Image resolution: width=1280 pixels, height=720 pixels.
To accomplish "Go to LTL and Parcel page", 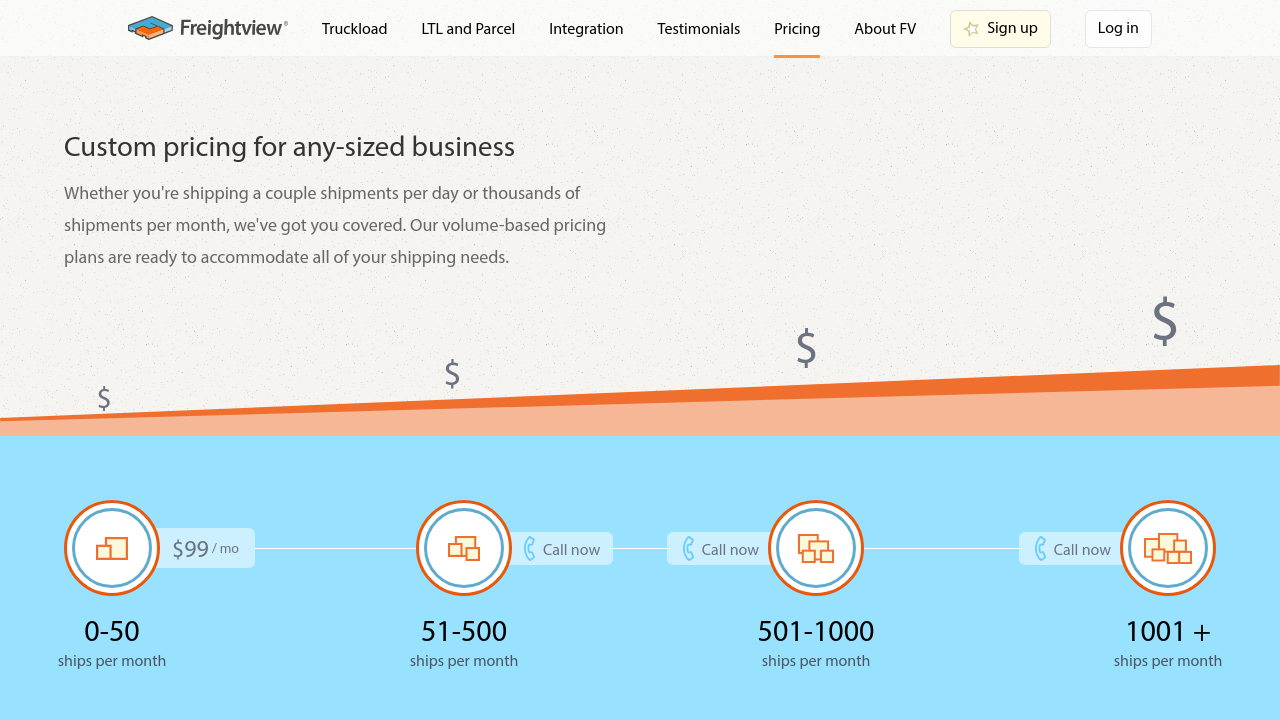I will pyautogui.click(x=468, y=29).
